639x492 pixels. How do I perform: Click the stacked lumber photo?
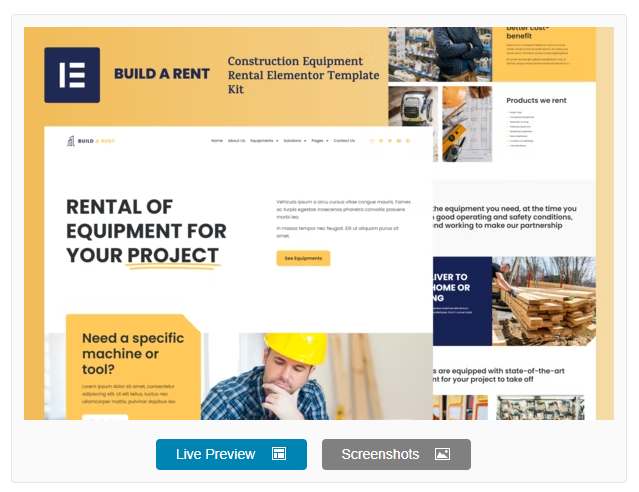coord(544,301)
